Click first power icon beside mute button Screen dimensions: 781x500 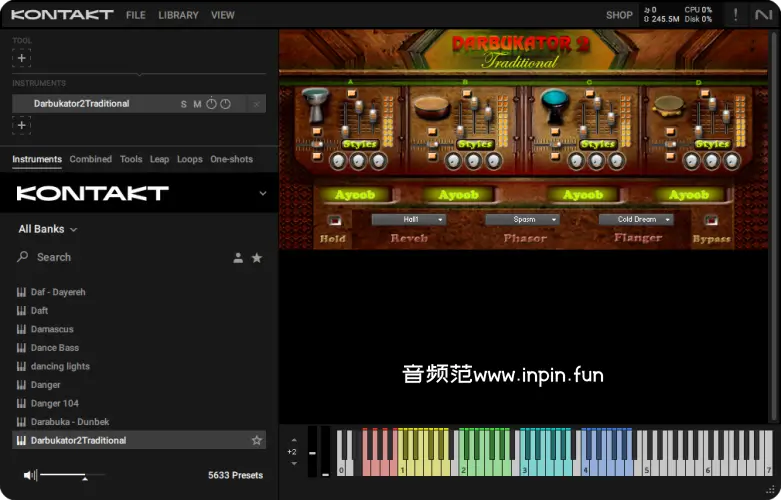[212, 104]
